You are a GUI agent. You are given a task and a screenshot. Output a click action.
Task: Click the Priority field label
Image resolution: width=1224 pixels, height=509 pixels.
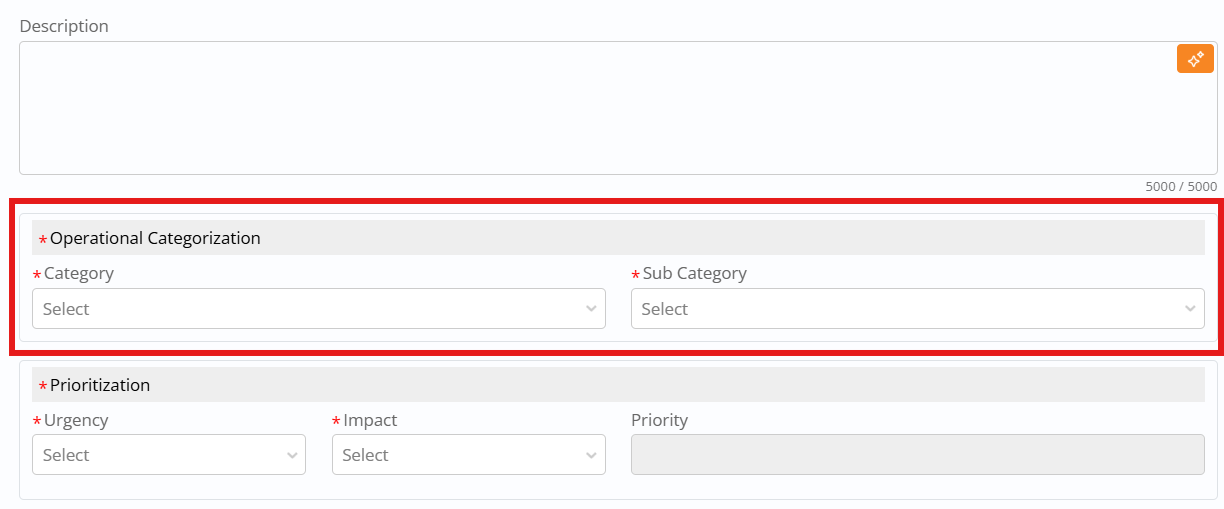pos(659,420)
